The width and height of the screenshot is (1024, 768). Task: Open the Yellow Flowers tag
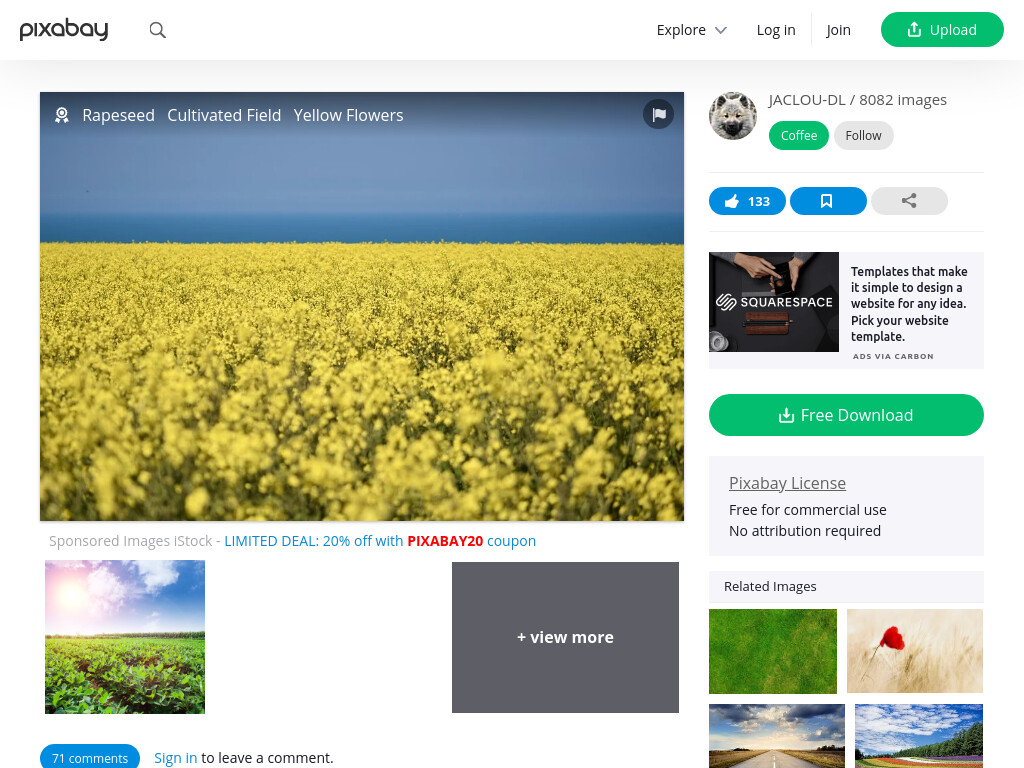(348, 116)
